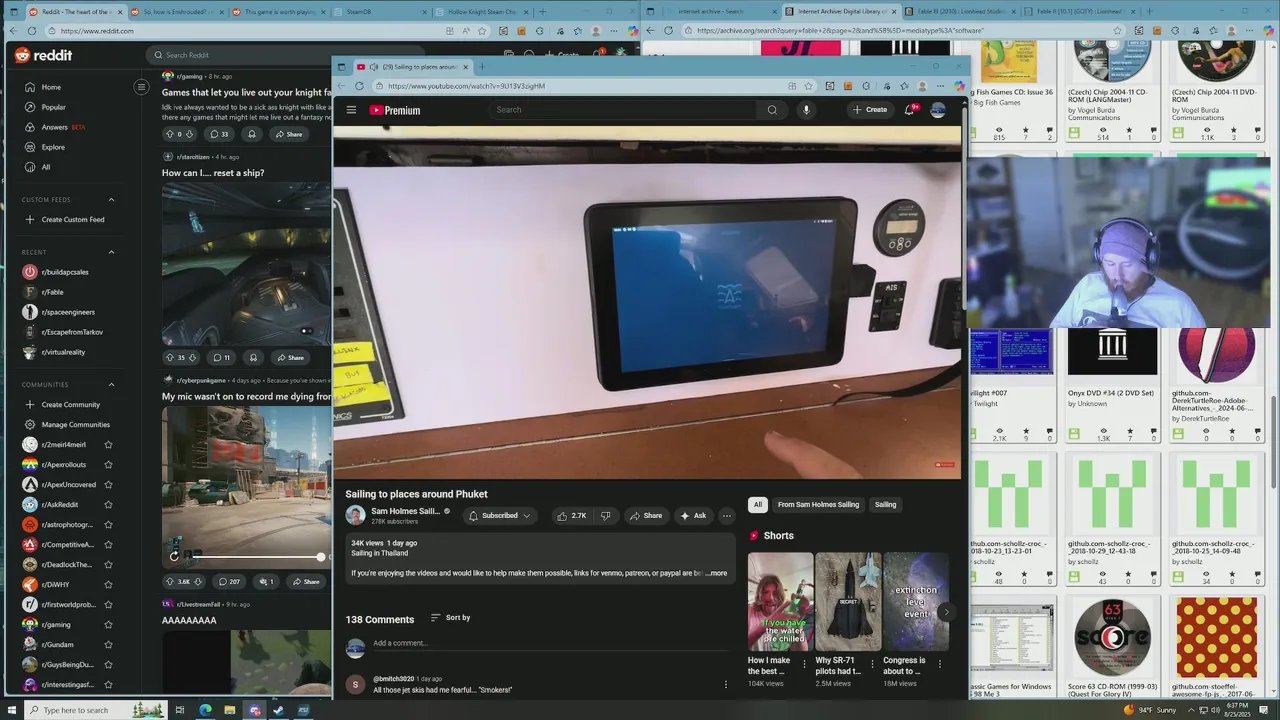The height and width of the screenshot is (720, 1280).
Task: Open Create Custom Feed
Action: (65, 220)
